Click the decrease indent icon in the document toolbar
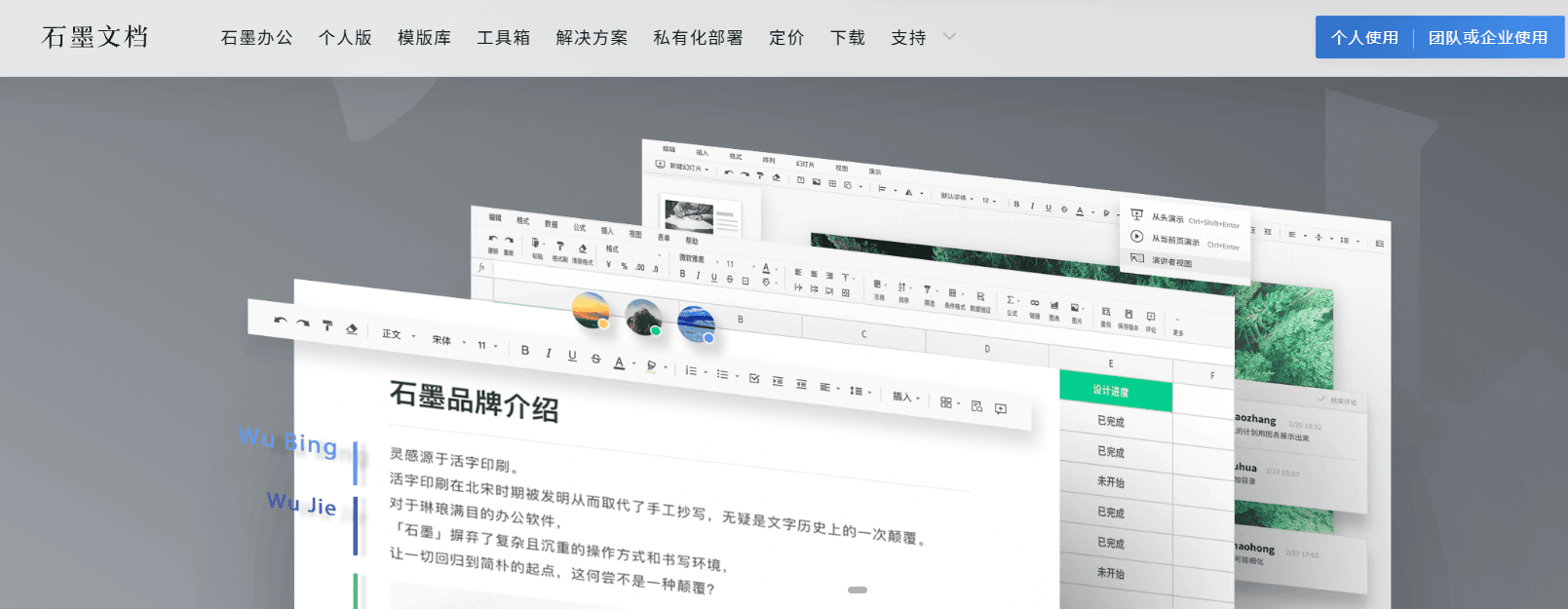 click(801, 384)
